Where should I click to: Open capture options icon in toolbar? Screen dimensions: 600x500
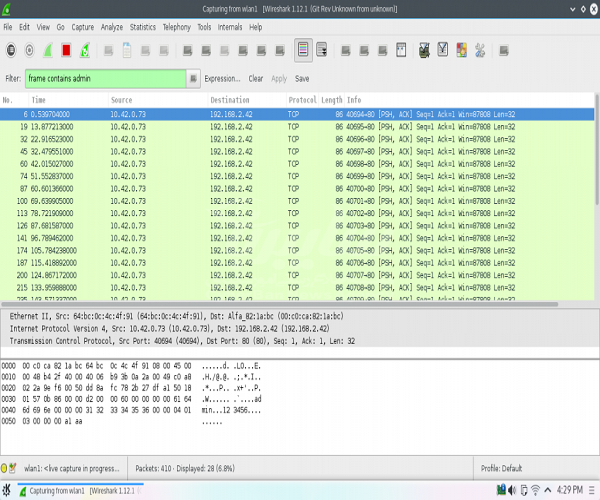point(29,50)
